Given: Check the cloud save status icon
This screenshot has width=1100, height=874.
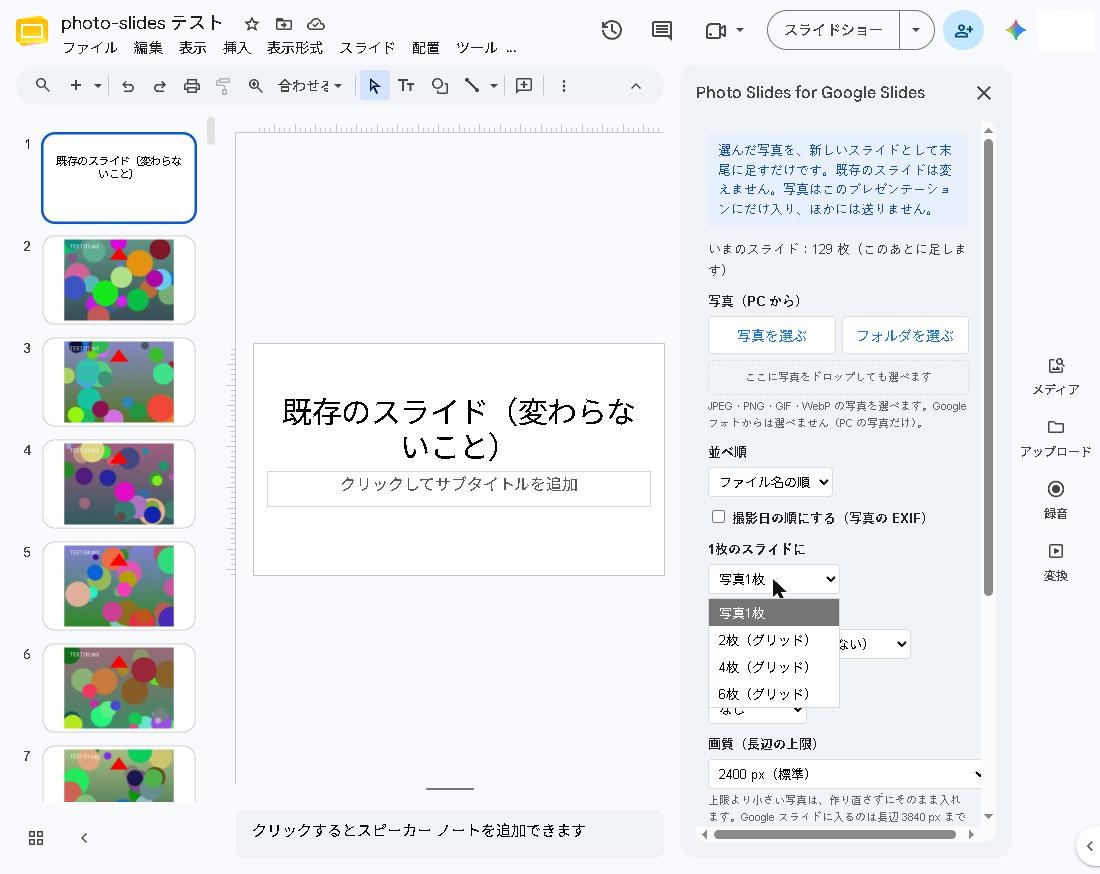Looking at the screenshot, I should (316, 25).
